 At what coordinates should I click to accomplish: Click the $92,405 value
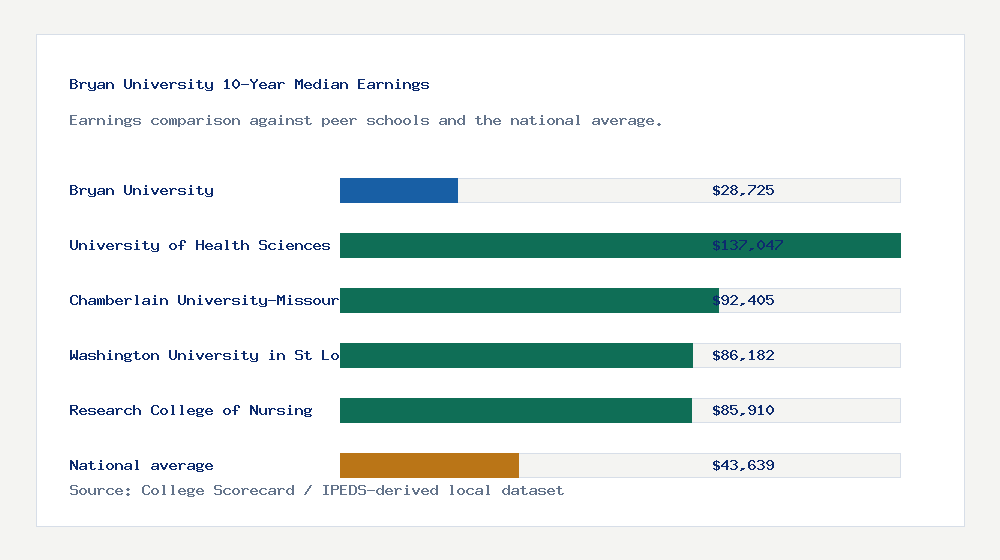pyautogui.click(x=743, y=300)
